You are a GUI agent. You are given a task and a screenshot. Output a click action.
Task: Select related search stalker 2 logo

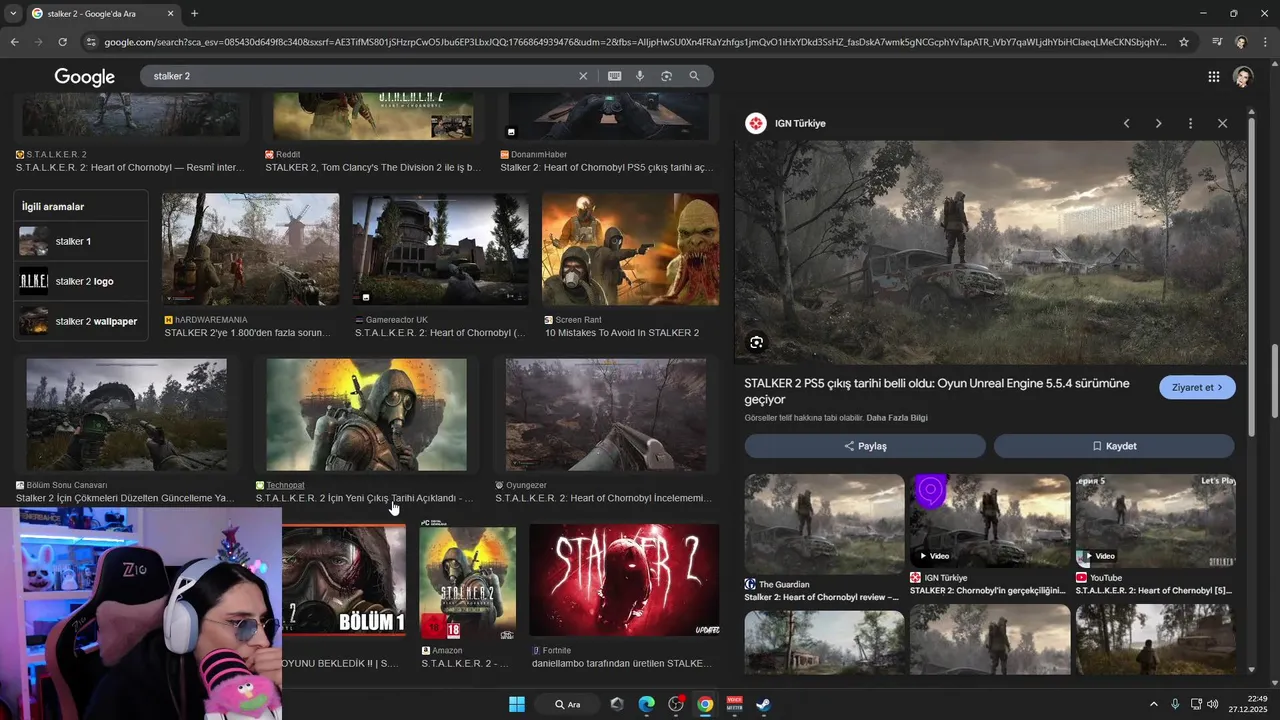[x=81, y=281]
